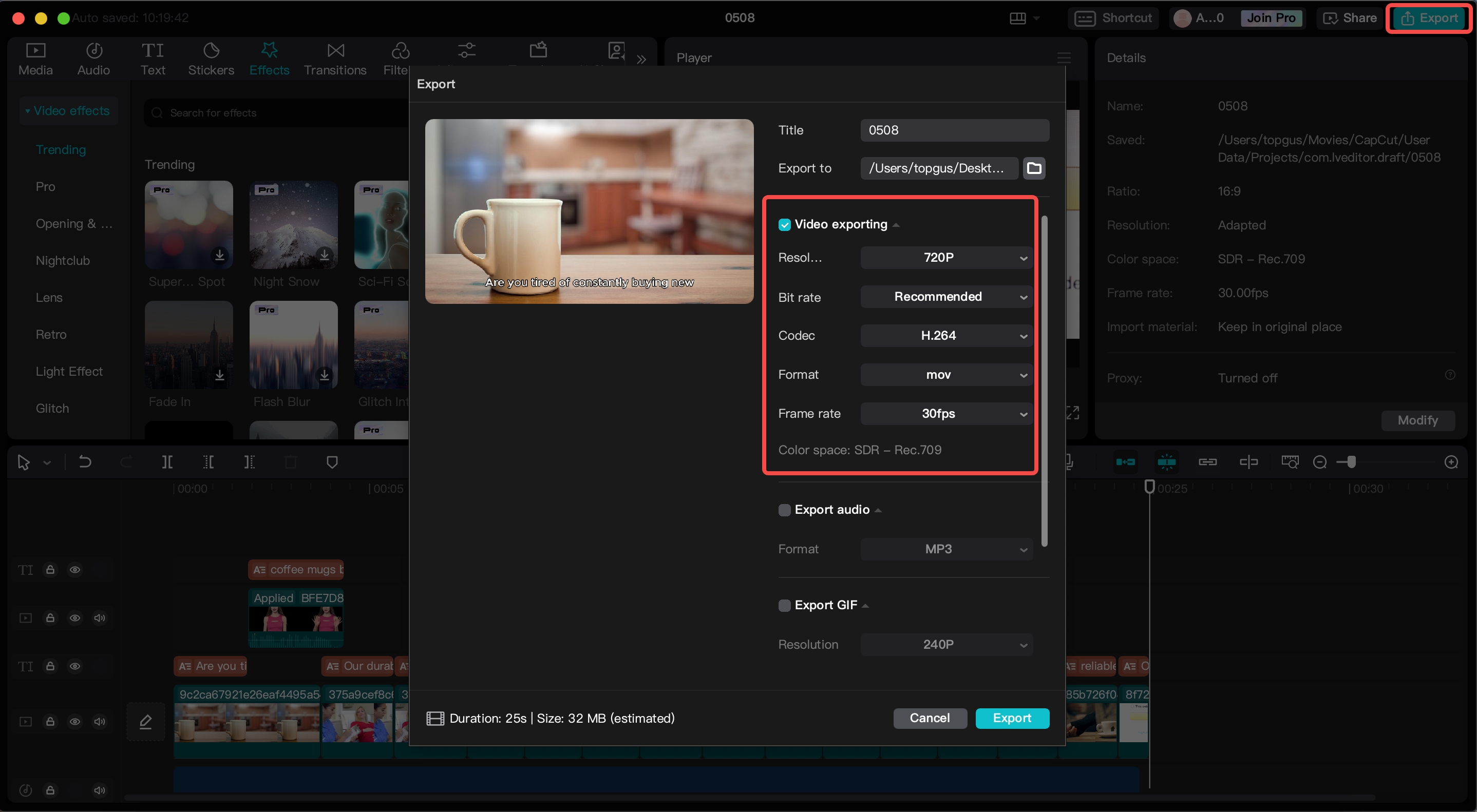Enable the Export audio checkbox
This screenshot has width=1477, height=812.
click(784, 510)
